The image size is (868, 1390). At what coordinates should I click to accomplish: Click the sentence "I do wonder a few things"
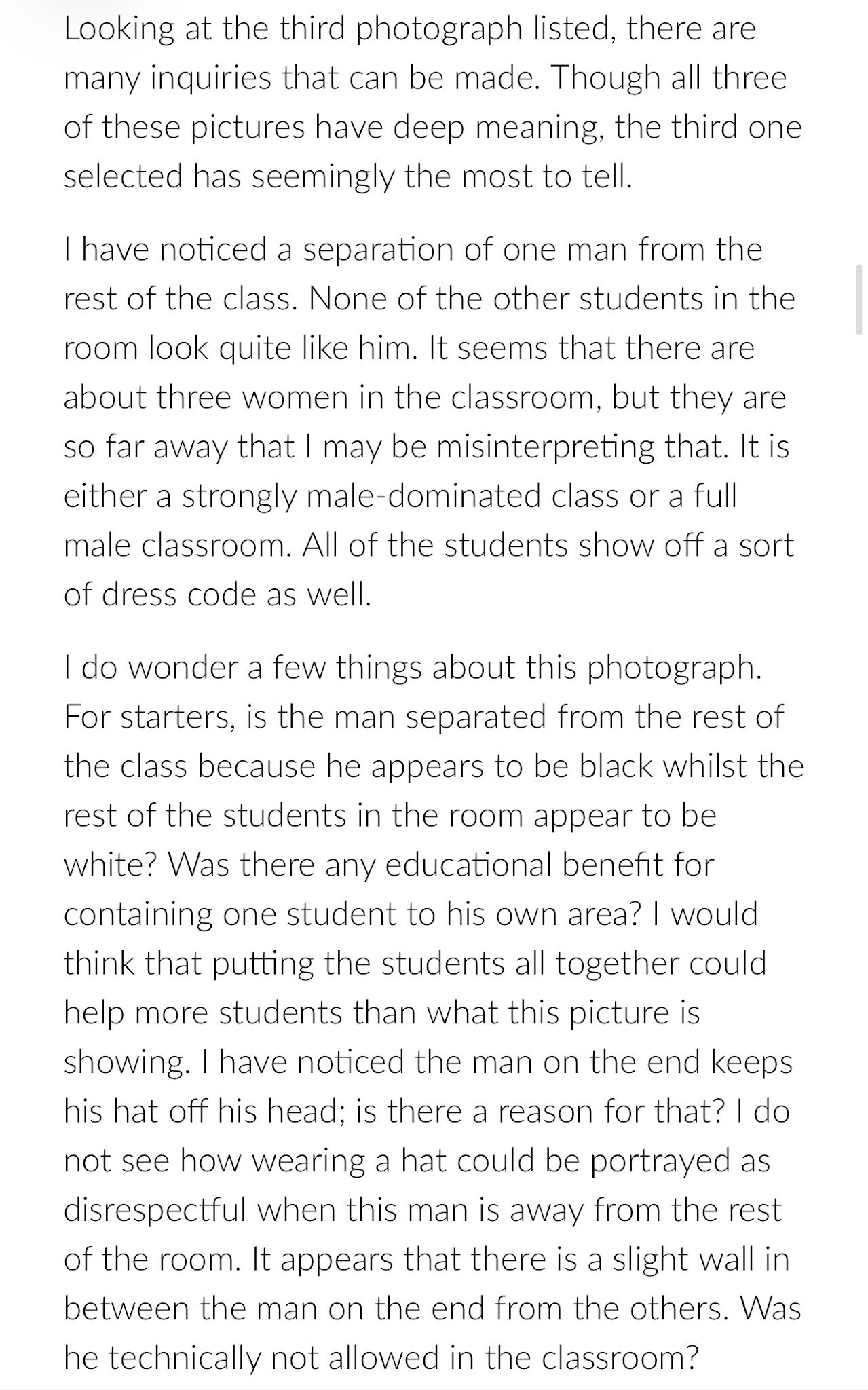(x=413, y=667)
